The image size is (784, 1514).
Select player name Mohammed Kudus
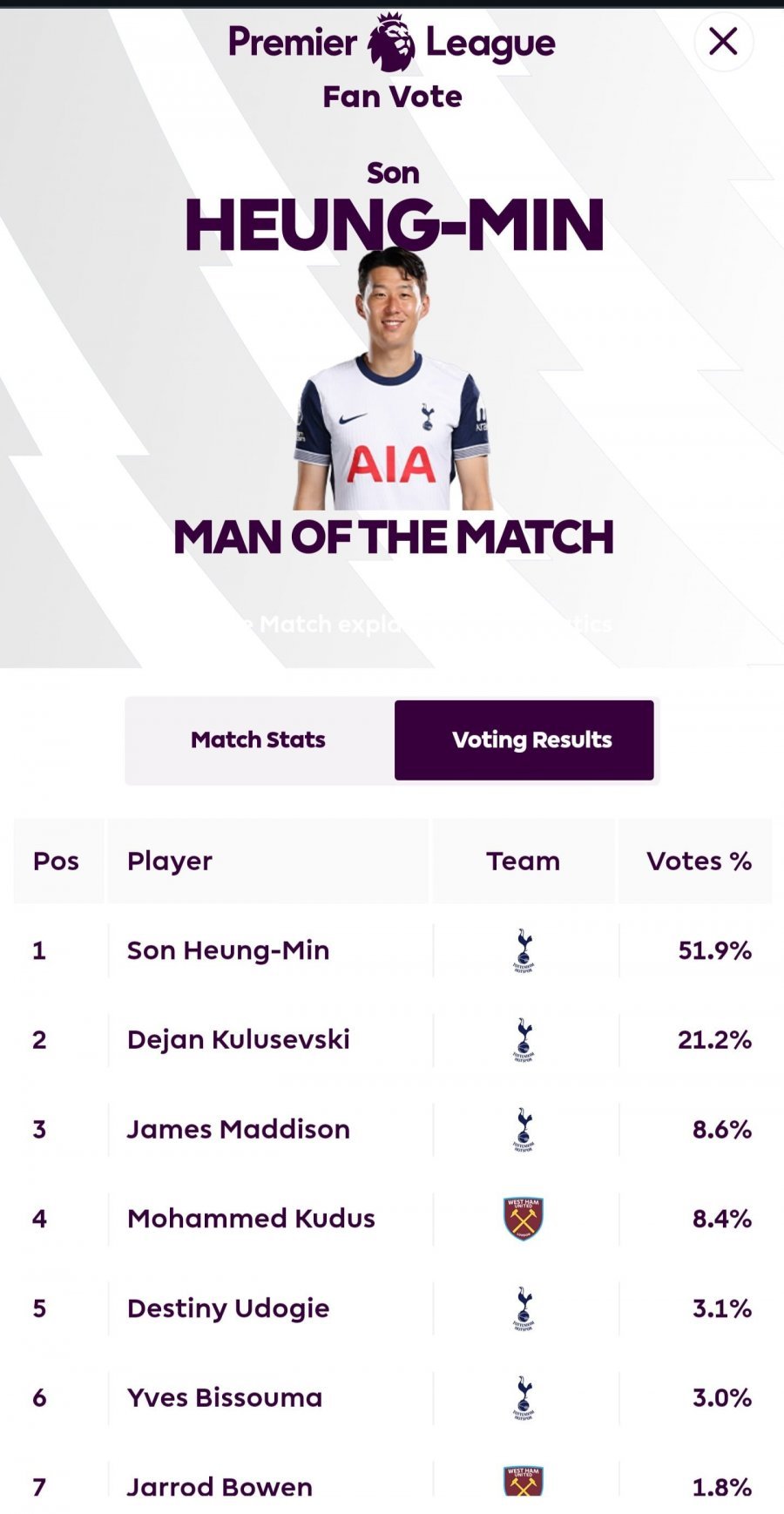251,1218
